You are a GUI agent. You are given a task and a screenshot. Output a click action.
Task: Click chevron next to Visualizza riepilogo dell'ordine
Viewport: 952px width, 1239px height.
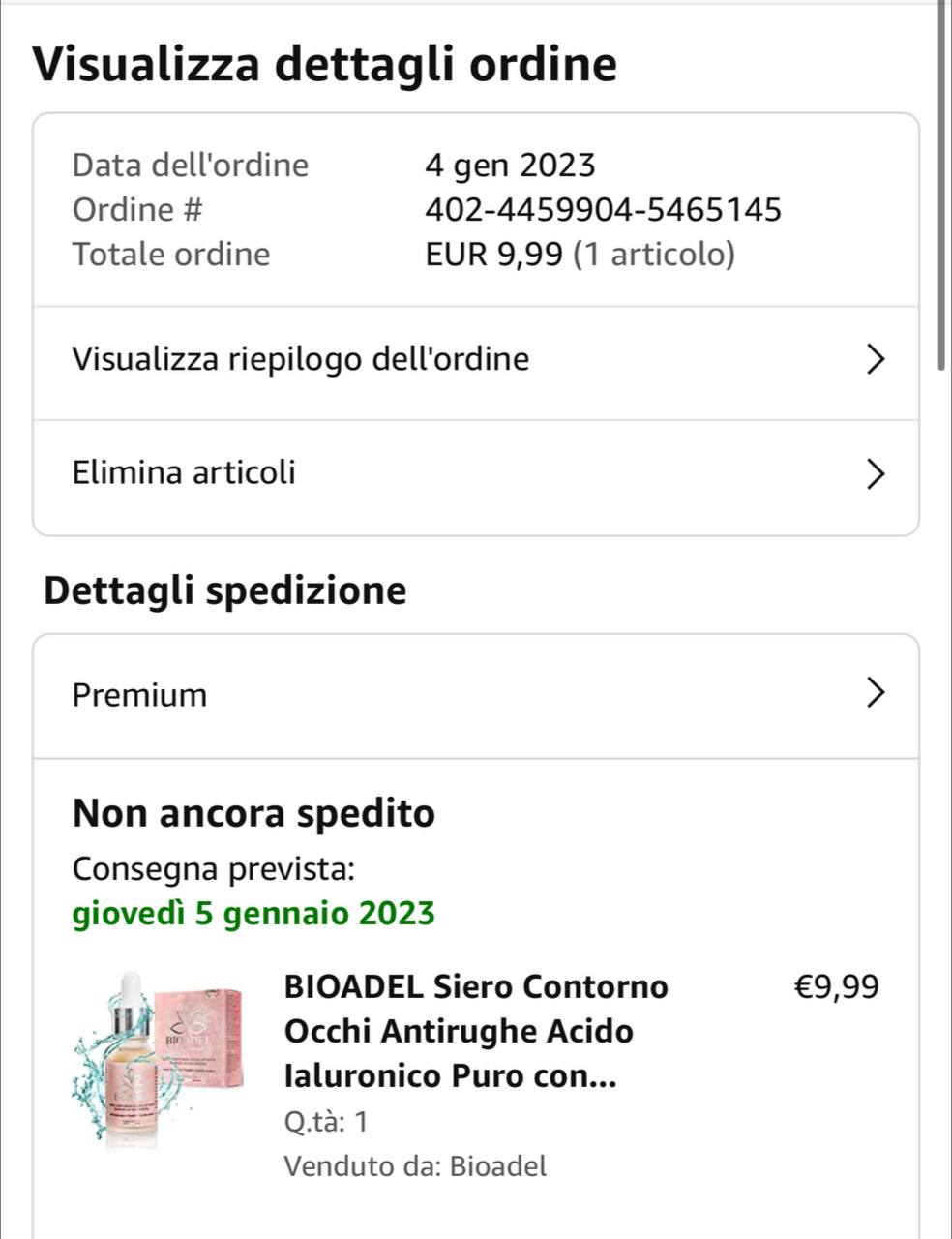874,360
